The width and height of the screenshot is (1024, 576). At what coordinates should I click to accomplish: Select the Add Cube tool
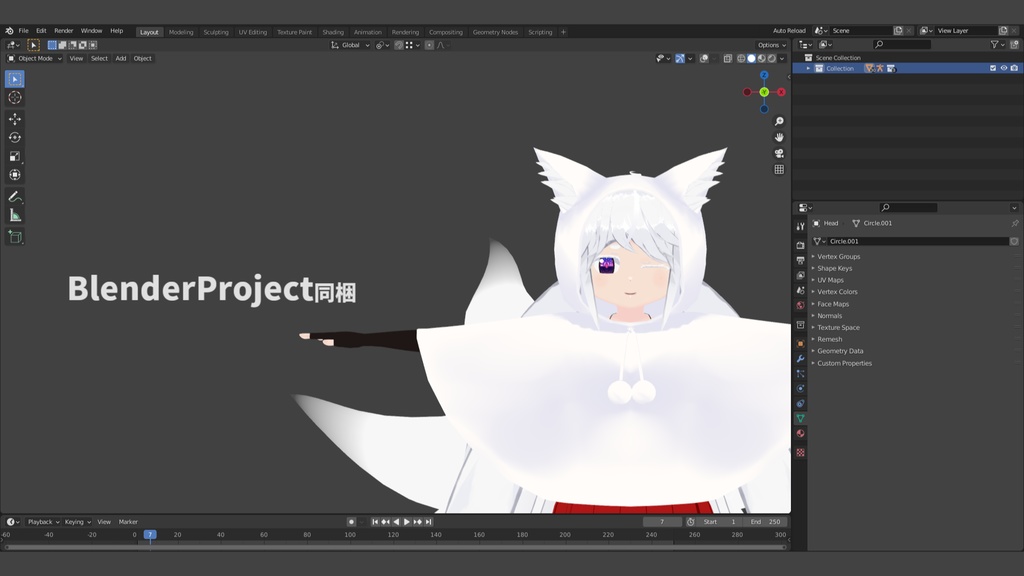click(15, 237)
